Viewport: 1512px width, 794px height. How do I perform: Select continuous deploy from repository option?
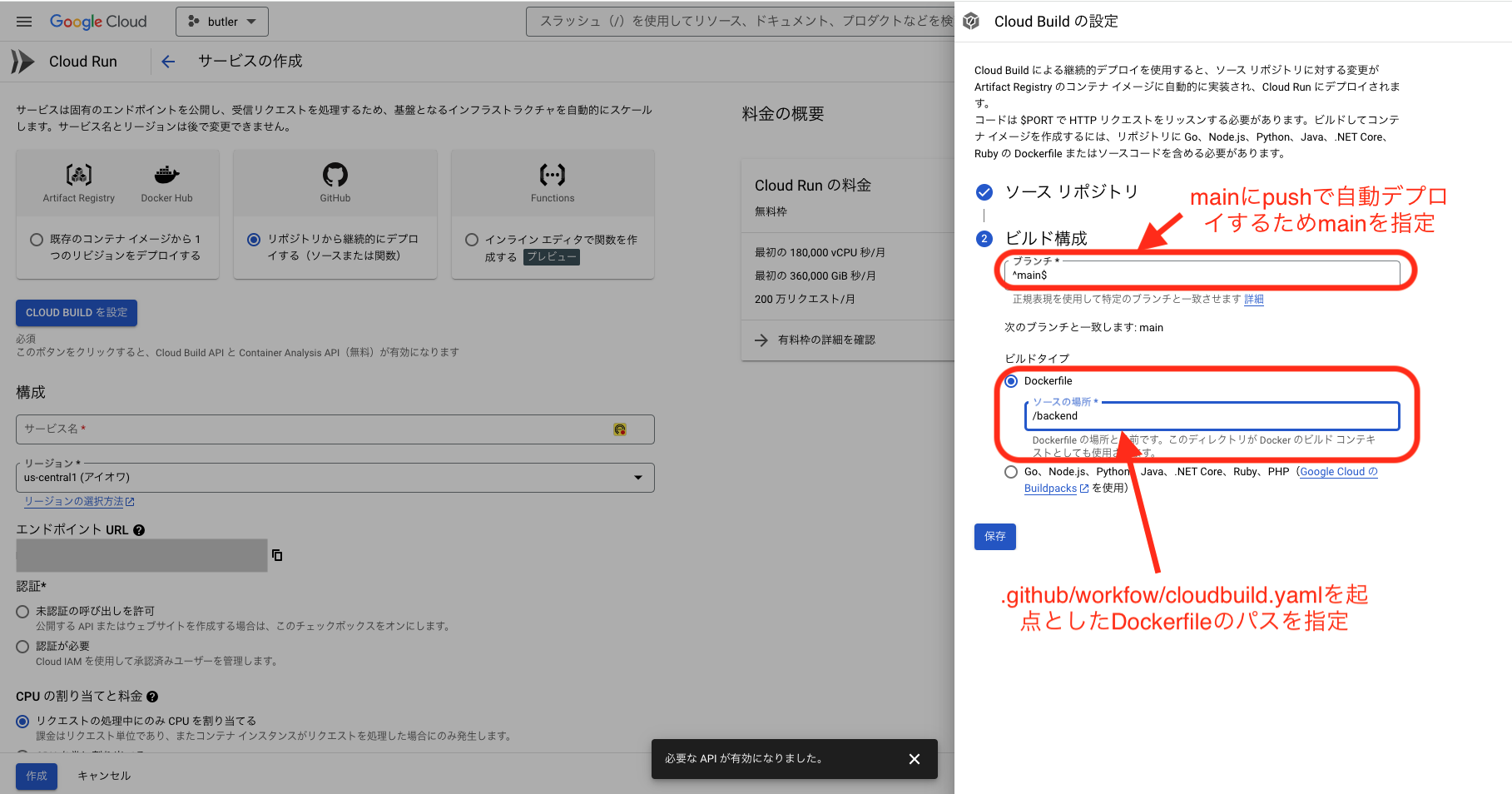(254, 240)
